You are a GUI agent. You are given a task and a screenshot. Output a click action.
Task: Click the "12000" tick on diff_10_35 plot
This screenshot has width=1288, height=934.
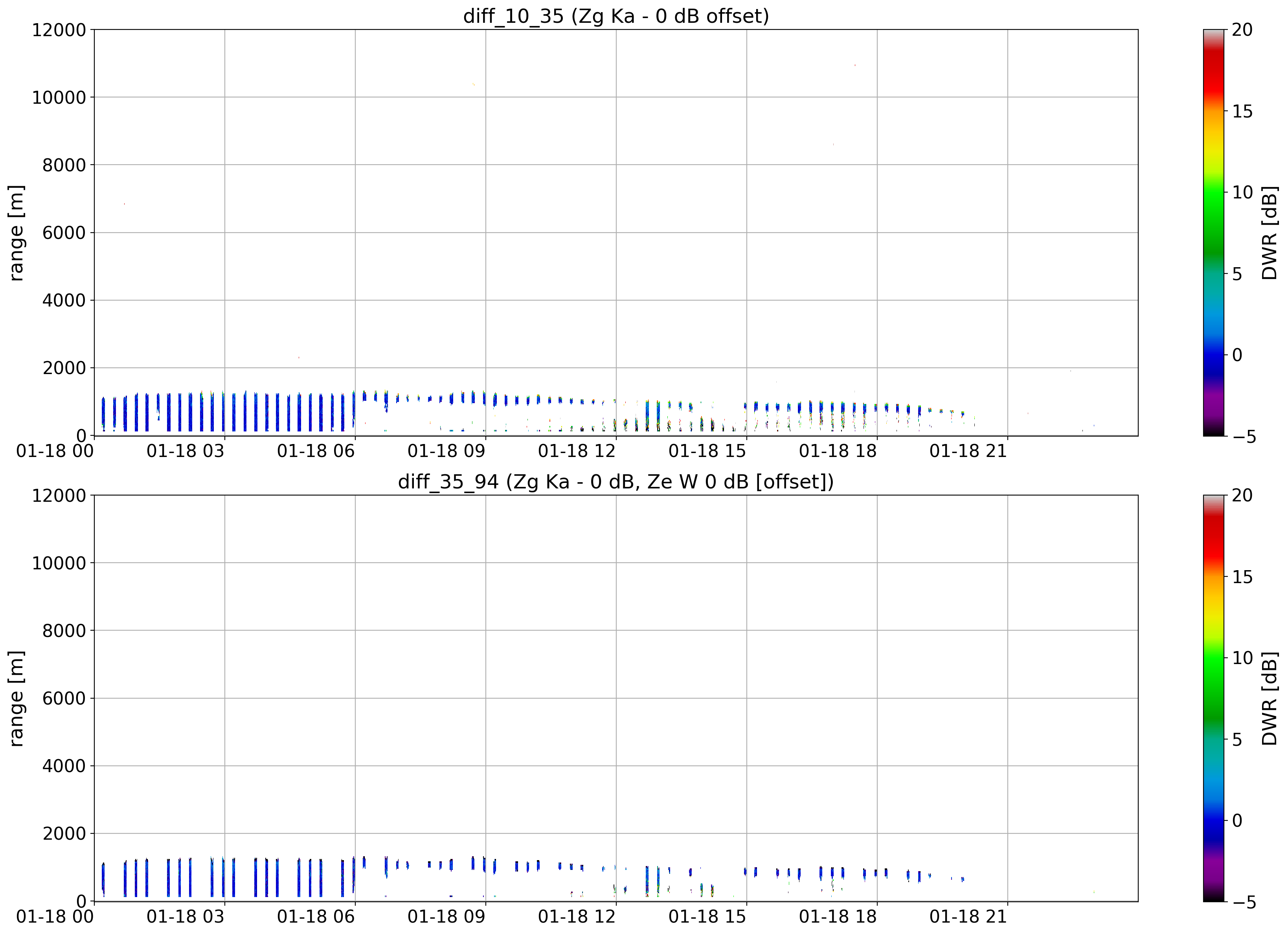59,29
